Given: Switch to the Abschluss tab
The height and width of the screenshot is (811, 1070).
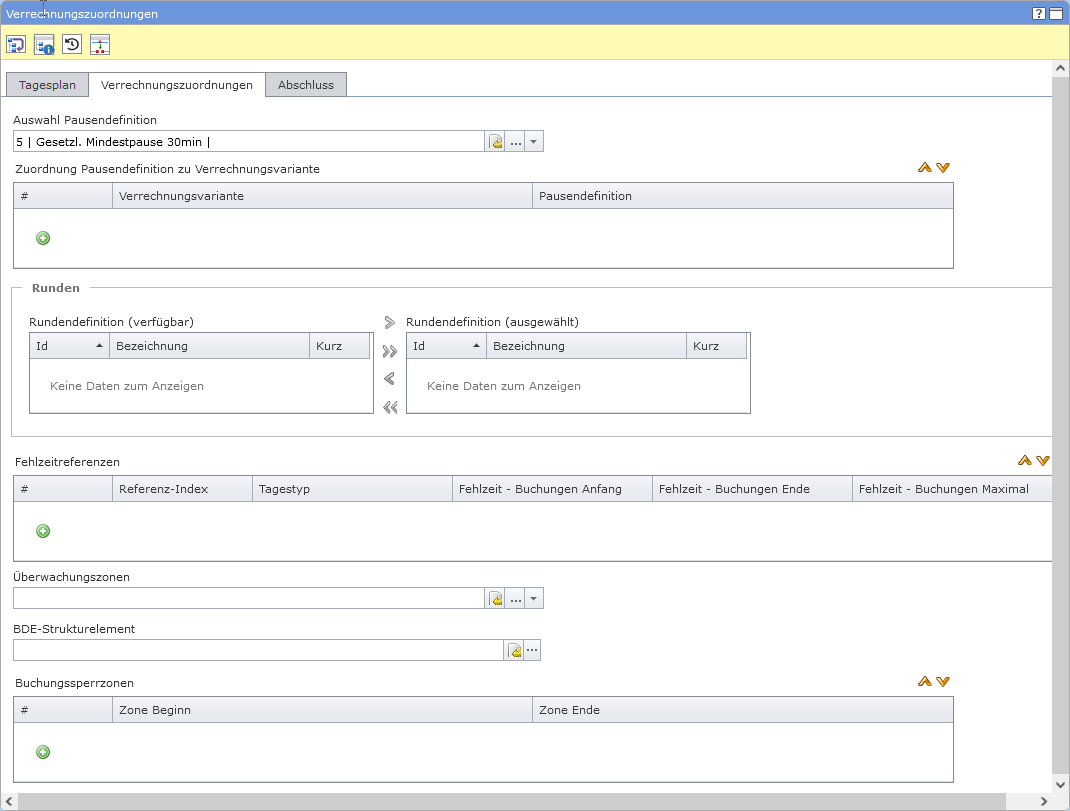Looking at the screenshot, I should tap(306, 85).
